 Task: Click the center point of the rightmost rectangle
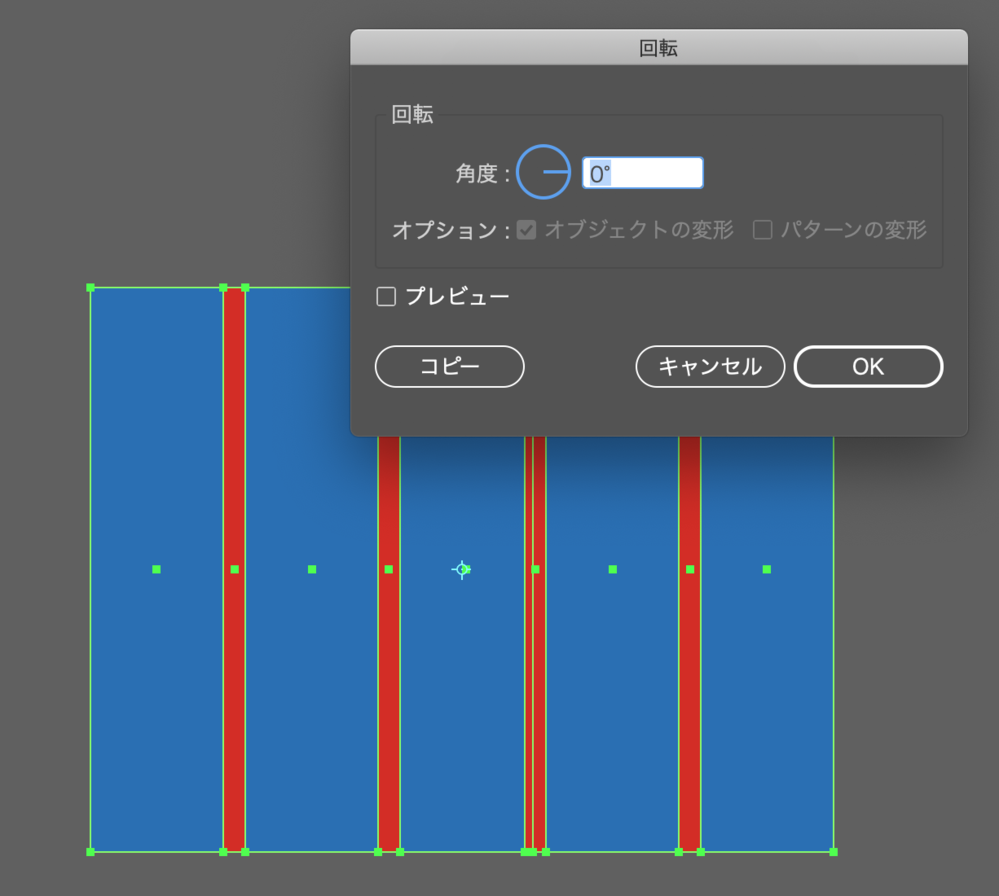click(x=766, y=569)
